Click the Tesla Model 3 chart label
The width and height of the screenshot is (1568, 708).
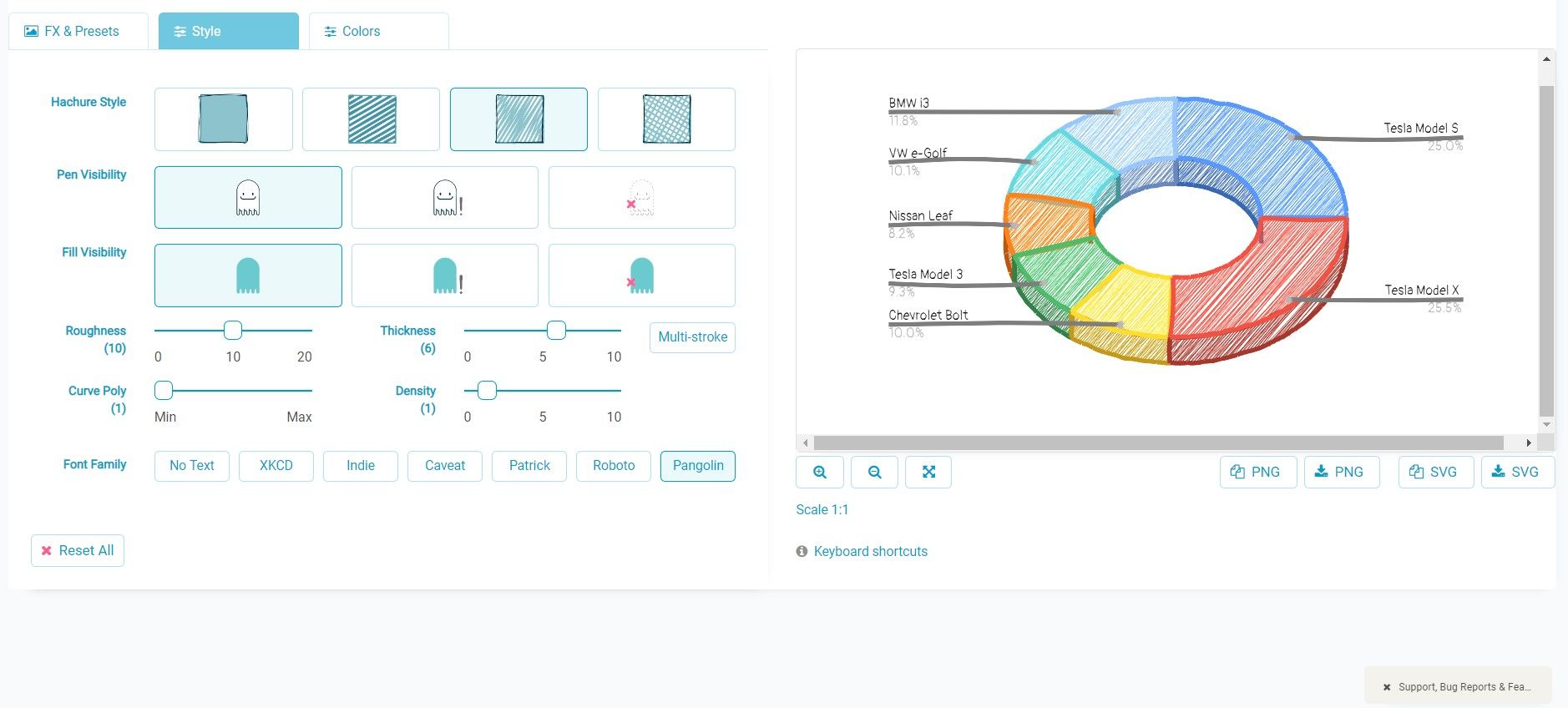tap(926, 274)
